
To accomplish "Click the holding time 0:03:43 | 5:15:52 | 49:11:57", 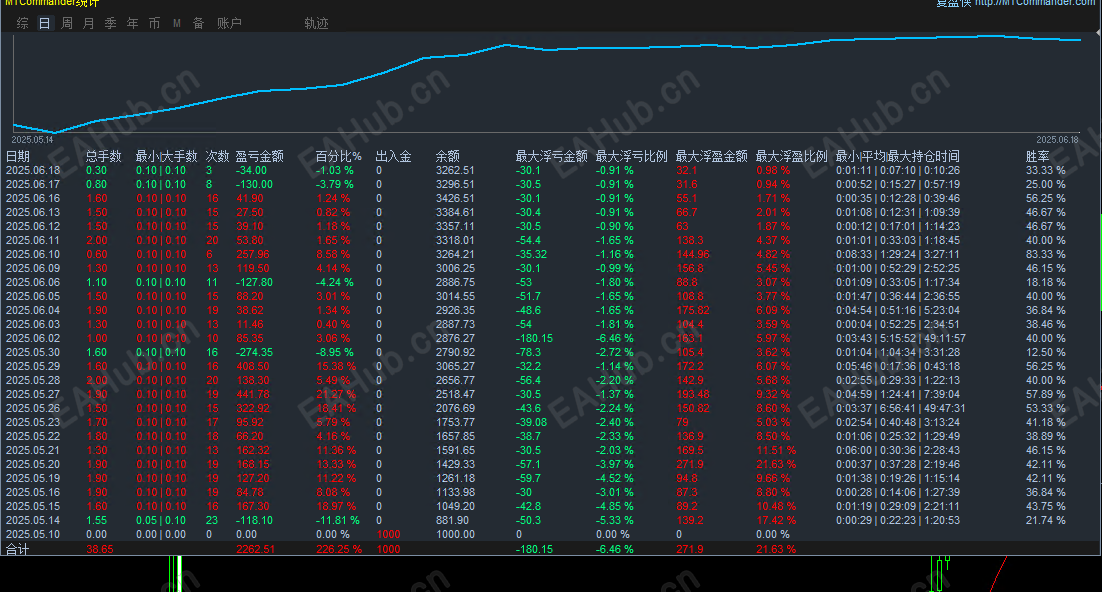I will (900, 338).
